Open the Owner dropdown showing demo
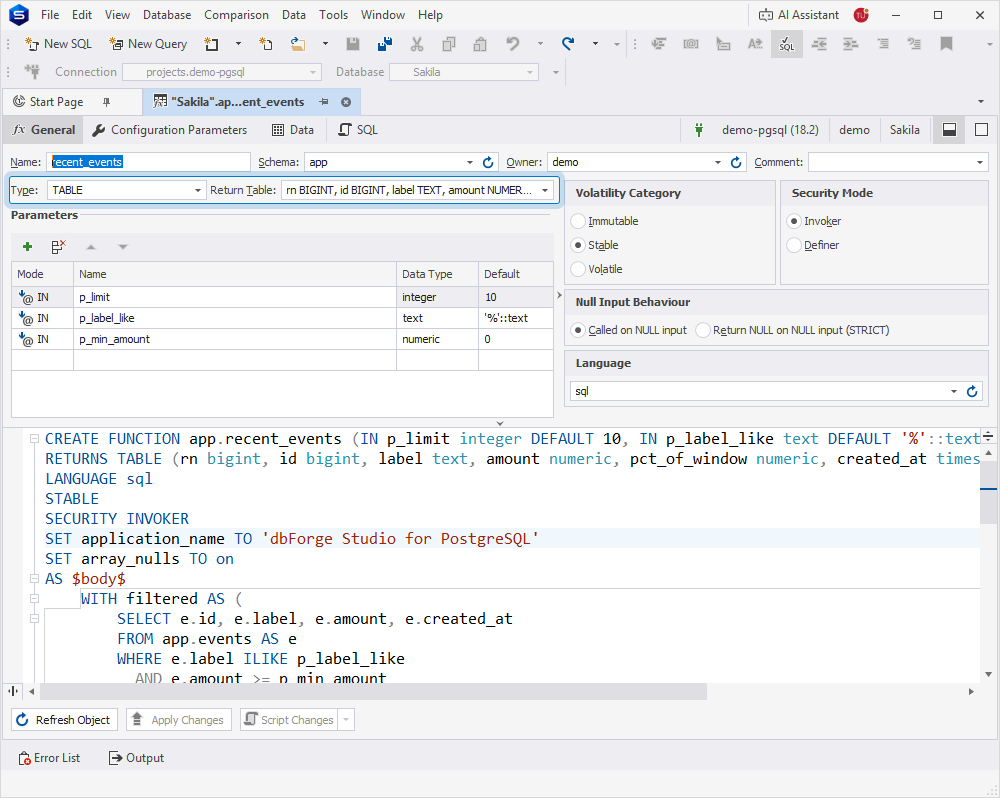 coord(717,162)
